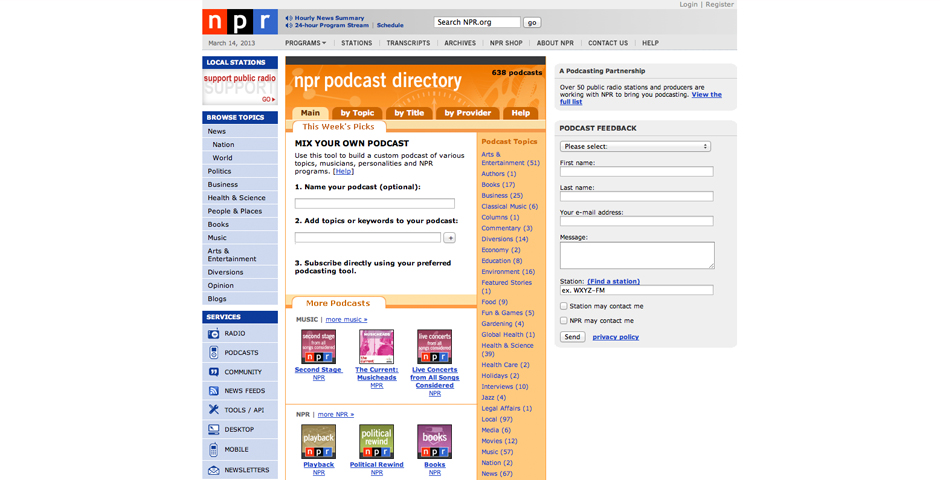This screenshot has height=480, width=940.
Task: Click the Help link in mix podcast description
Action: (x=344, y=171)
